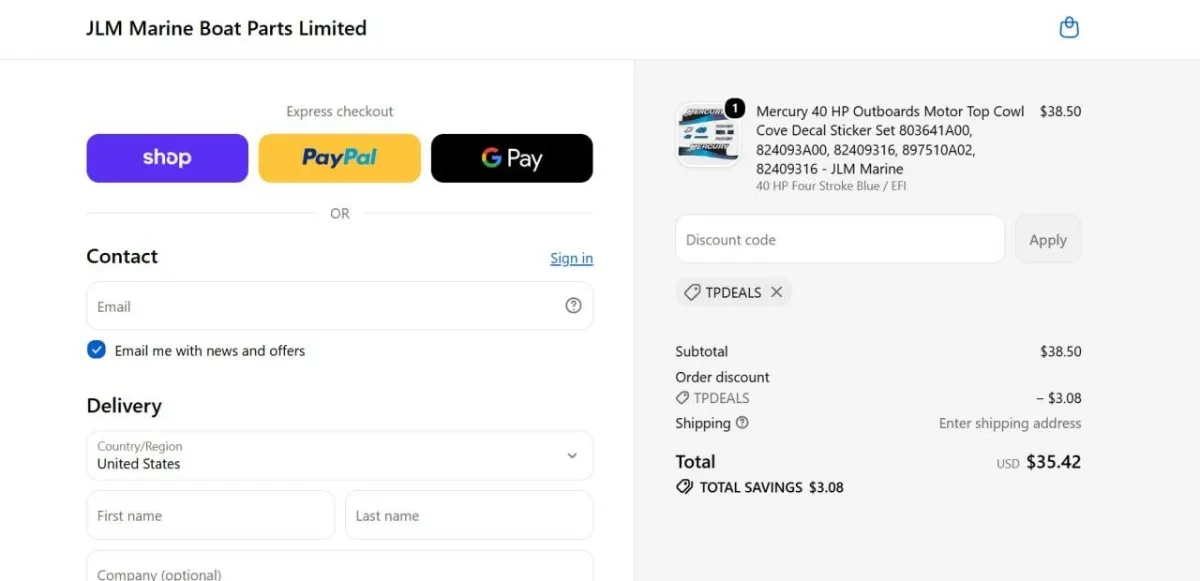
Task: Uncheck Email me with news and offers
Action: click(x=96, y=350)
